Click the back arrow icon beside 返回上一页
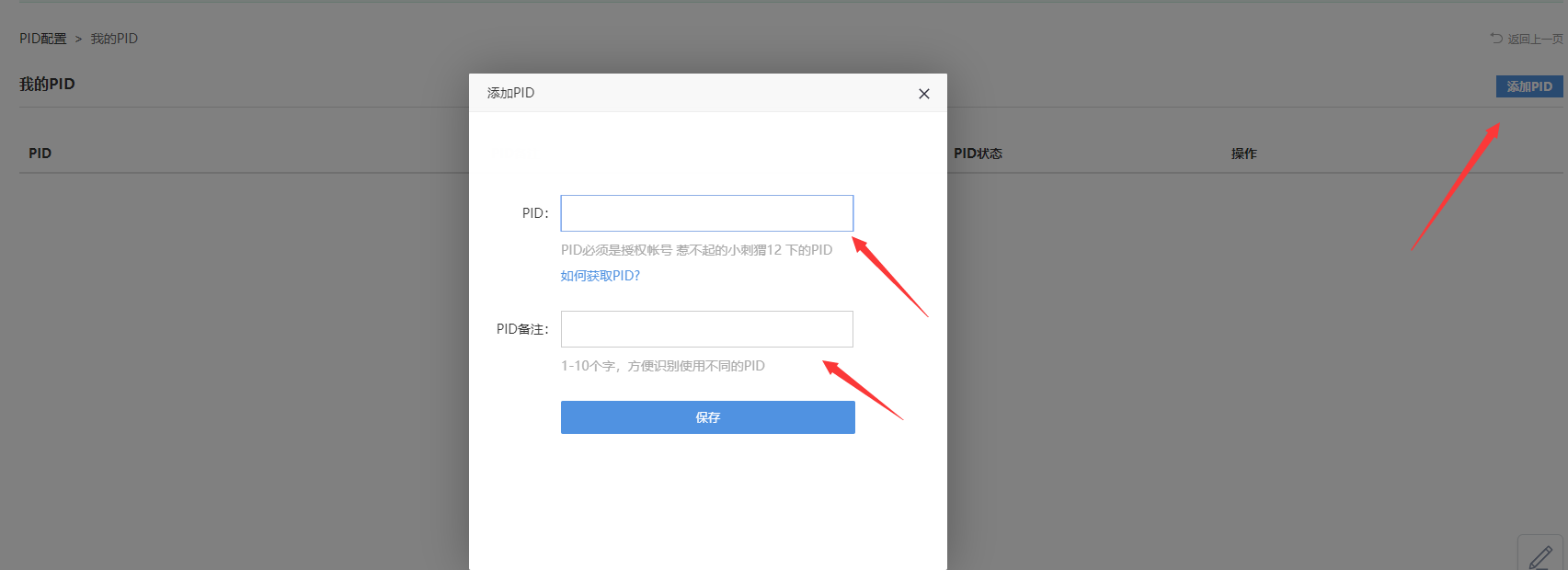Screen dimensions: 1568x570 1496,38
